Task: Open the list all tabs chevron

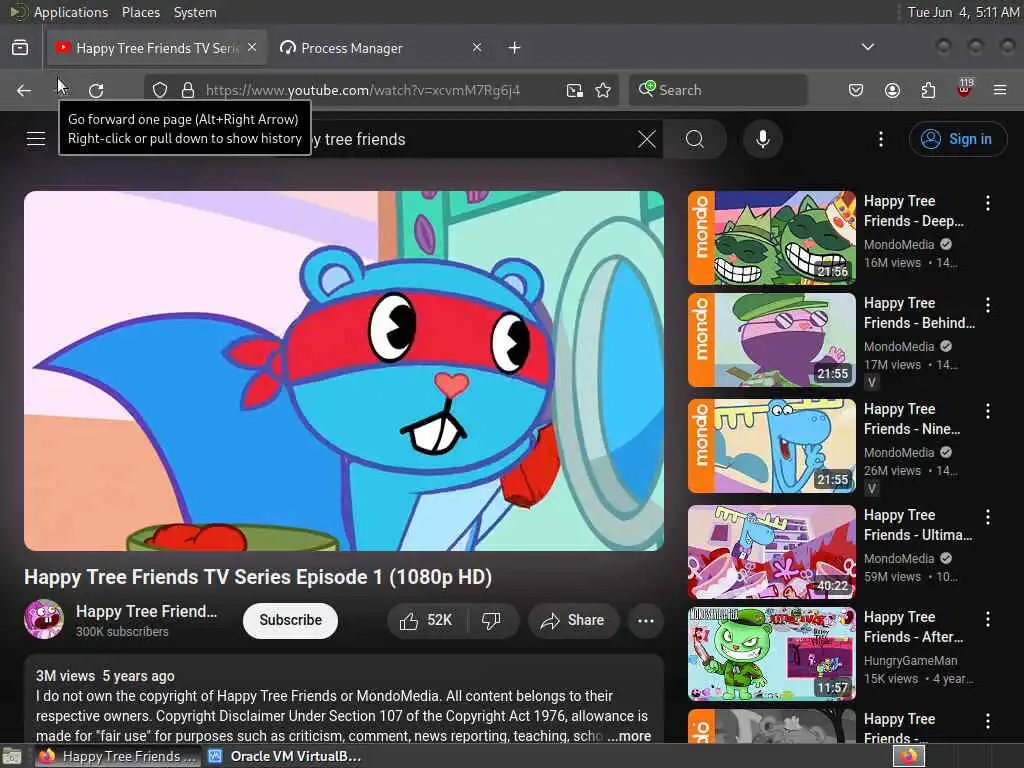Action: 867,47
